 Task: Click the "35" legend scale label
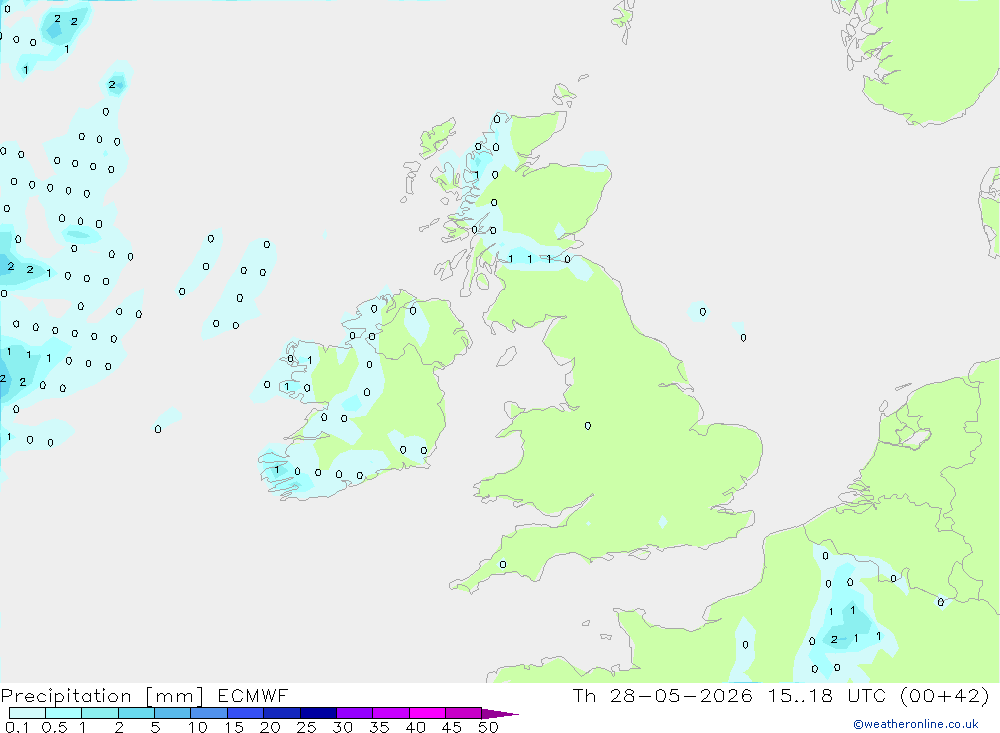379,727
